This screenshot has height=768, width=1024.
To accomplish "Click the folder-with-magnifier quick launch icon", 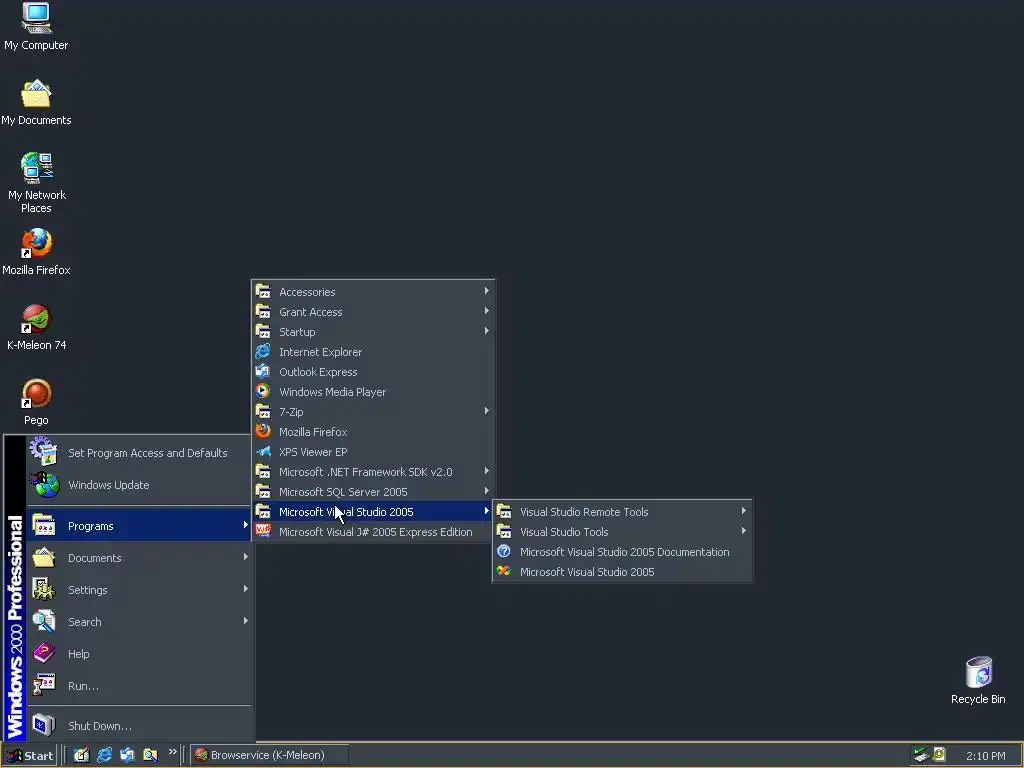I will point(150,755).
